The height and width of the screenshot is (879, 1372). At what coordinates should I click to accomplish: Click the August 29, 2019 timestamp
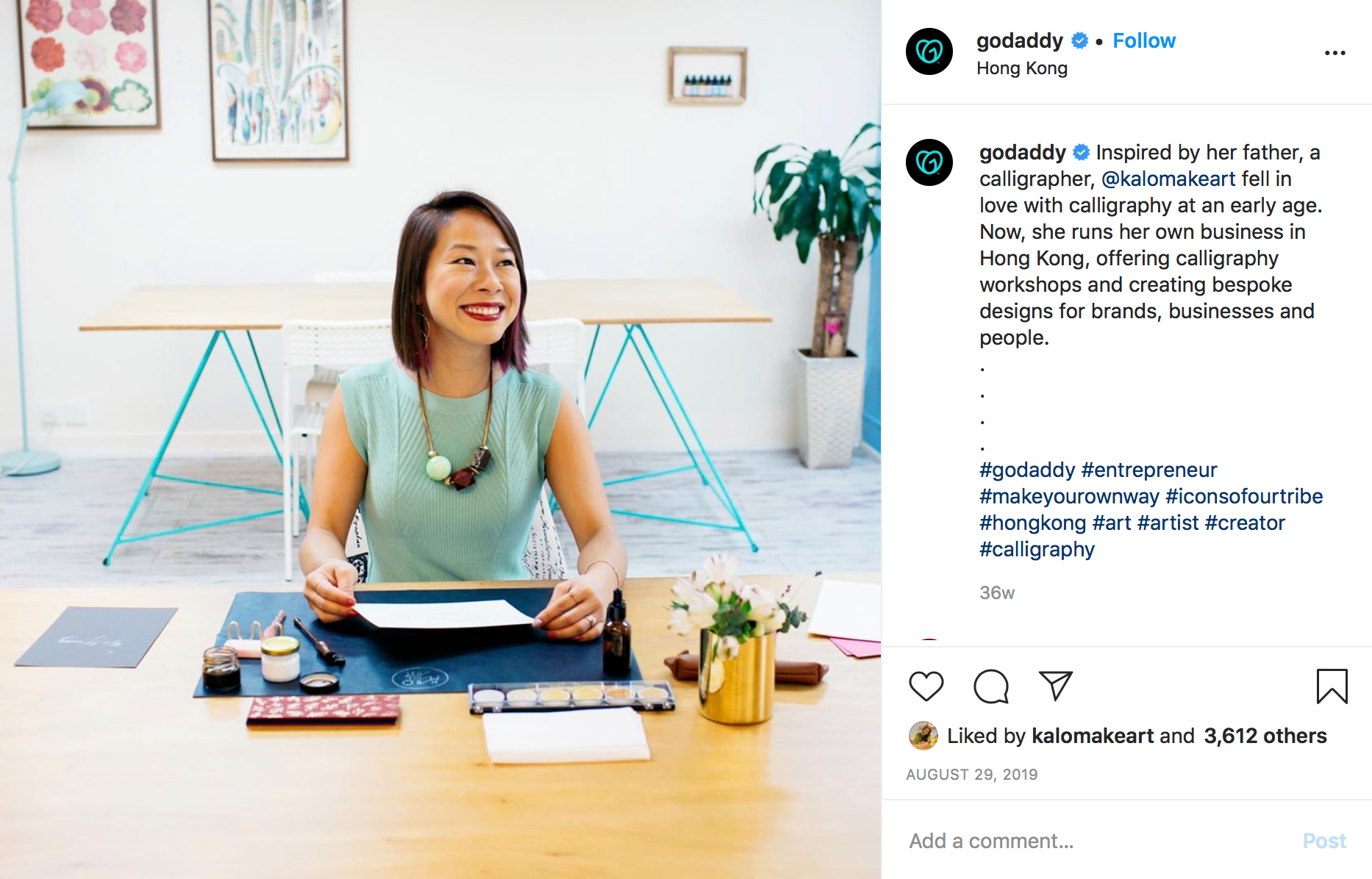[972, 775]
